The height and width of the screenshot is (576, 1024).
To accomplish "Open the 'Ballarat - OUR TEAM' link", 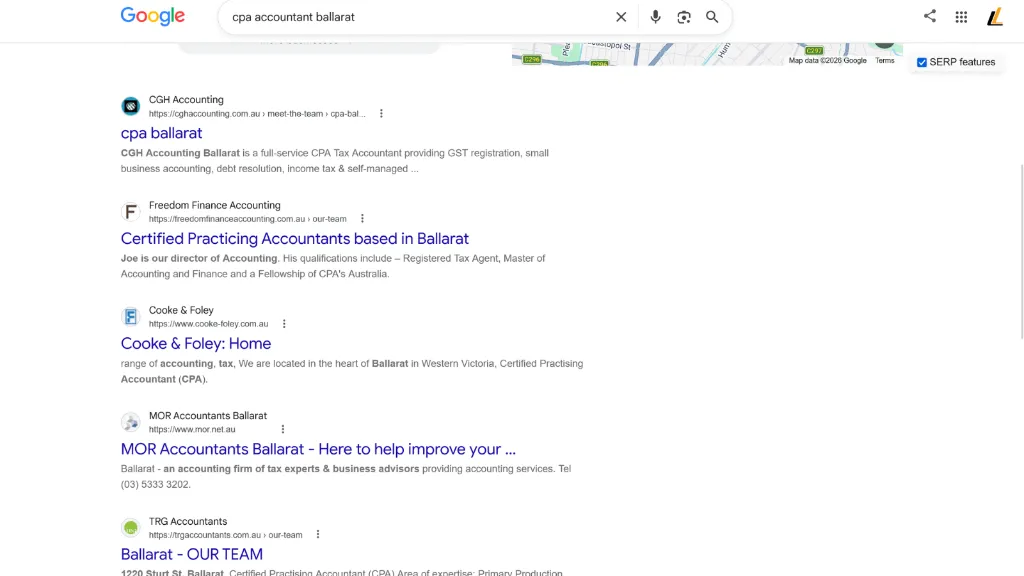I will (192, 554).
